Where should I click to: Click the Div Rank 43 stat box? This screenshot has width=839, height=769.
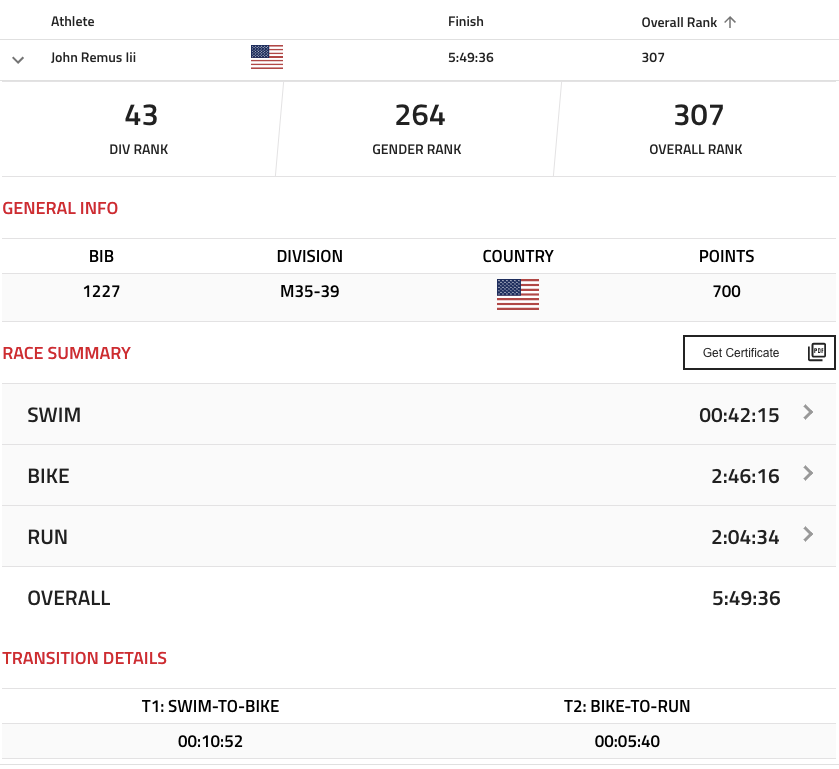point(139,129)
